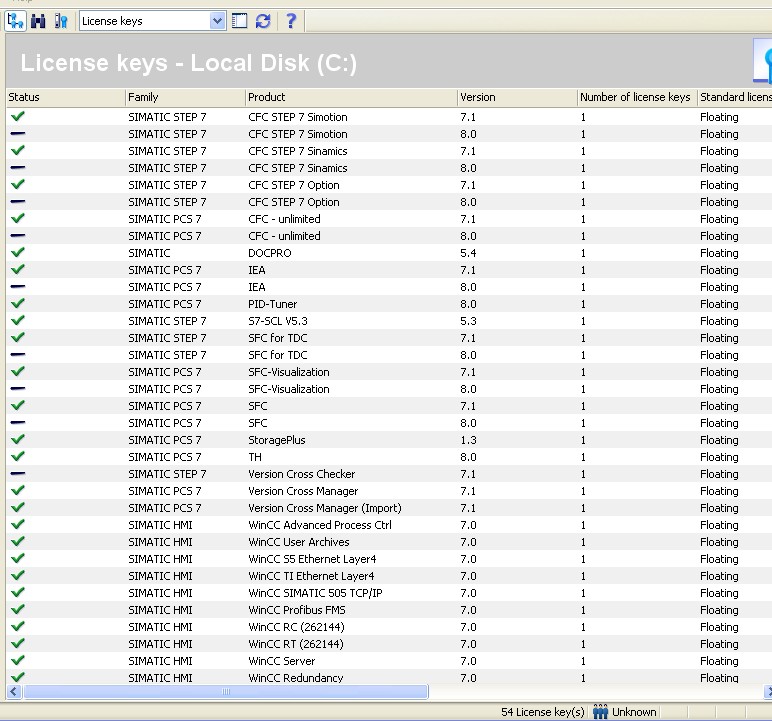This screenshot has height=721, width=772.
Task: Click the Unknown status bar text
Action: [634, 712]
